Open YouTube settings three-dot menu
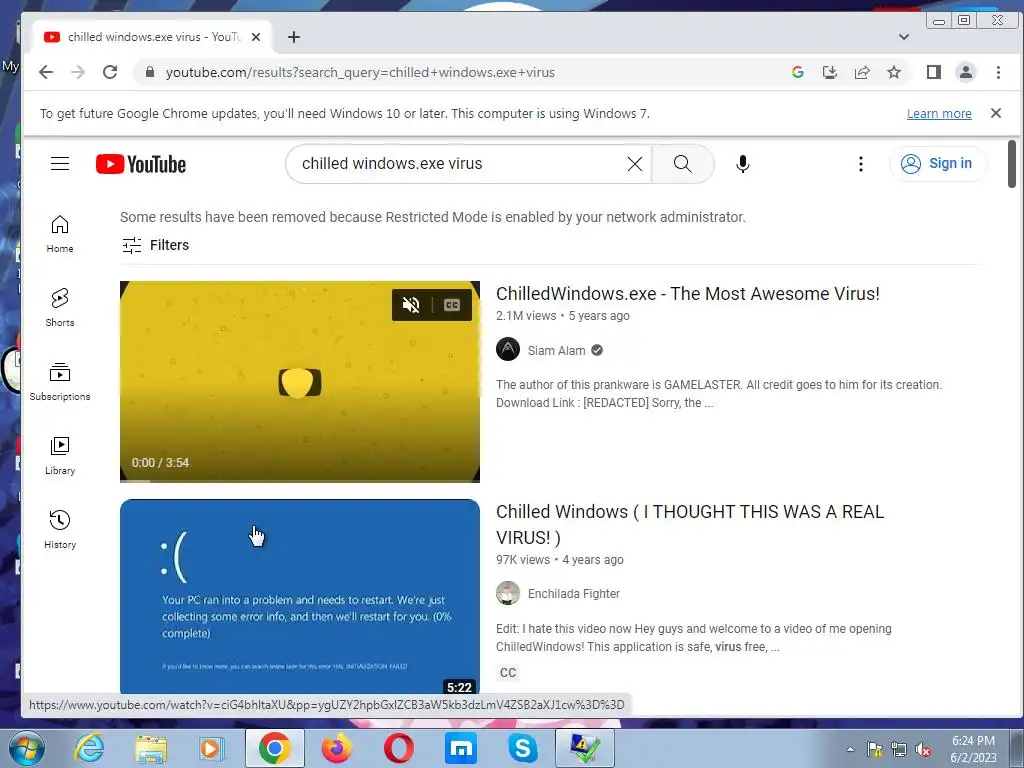Viewport: 1024px width, 768px height. pyautogui.click(x=861, y=164)
